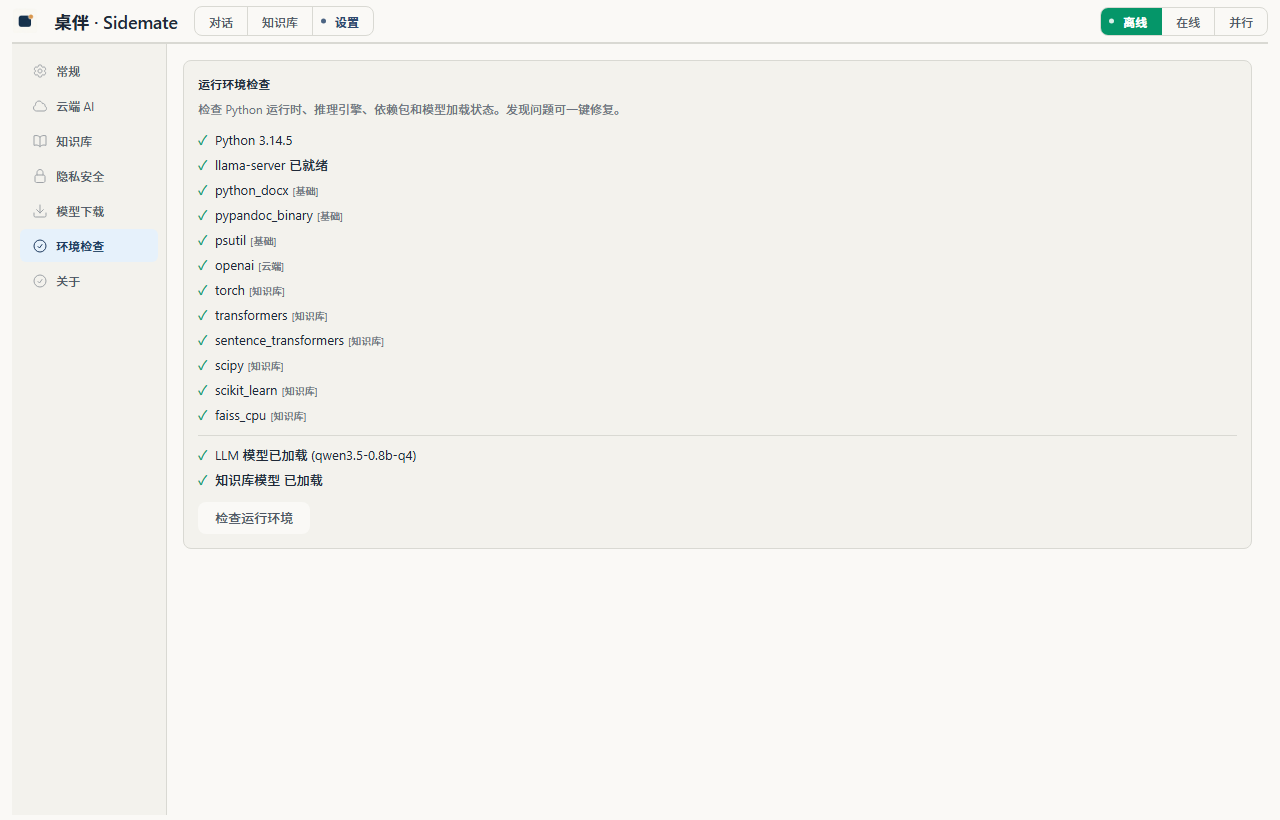Open the 设置 tab
Image resolution: width=1280 pixels, height=820 pixels.
pyautogui.click(x=343, y=22)
